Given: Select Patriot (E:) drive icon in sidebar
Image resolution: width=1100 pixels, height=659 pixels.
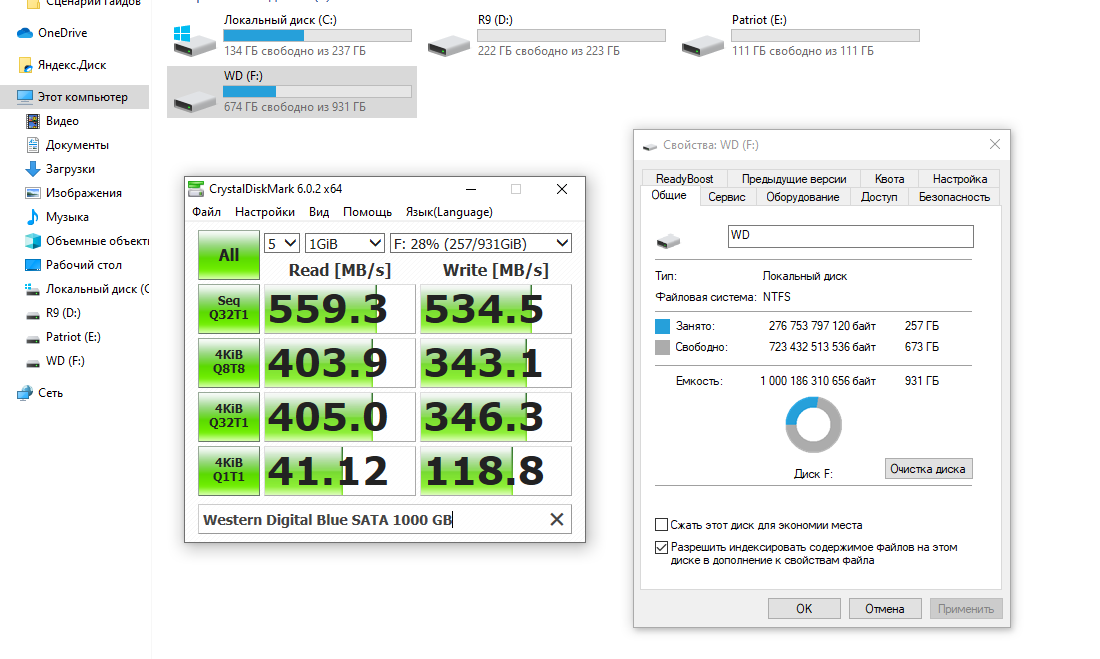Looking at the screenshot, I should tap(32, 338).
